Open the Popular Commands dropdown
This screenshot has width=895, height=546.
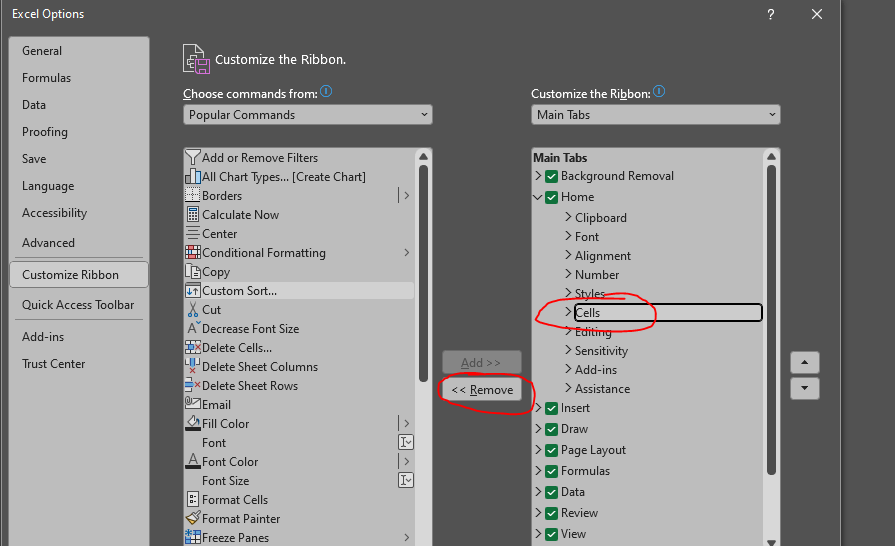(308, 115)
